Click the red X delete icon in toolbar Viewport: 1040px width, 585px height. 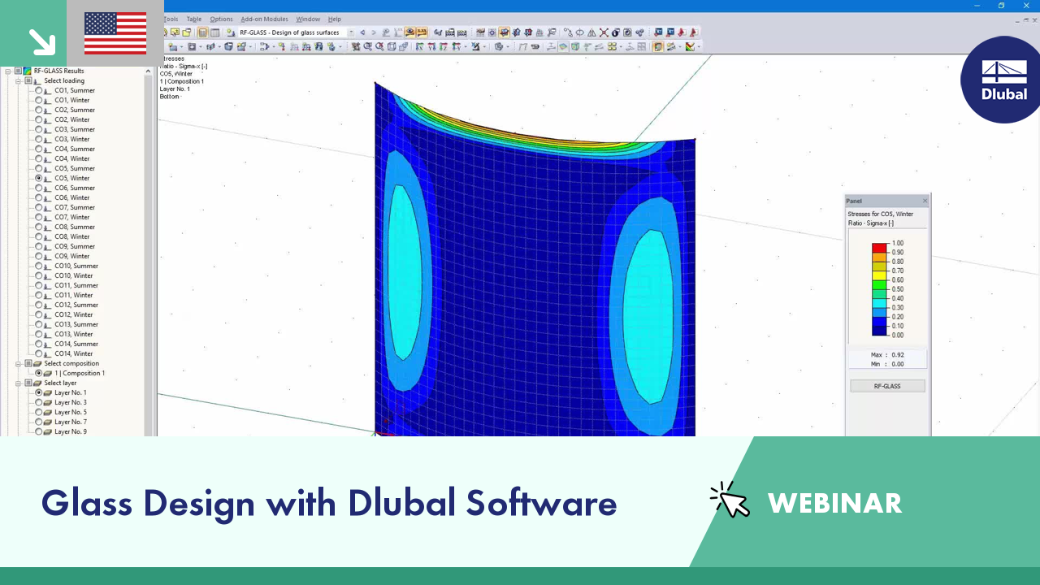click(604, 32)
